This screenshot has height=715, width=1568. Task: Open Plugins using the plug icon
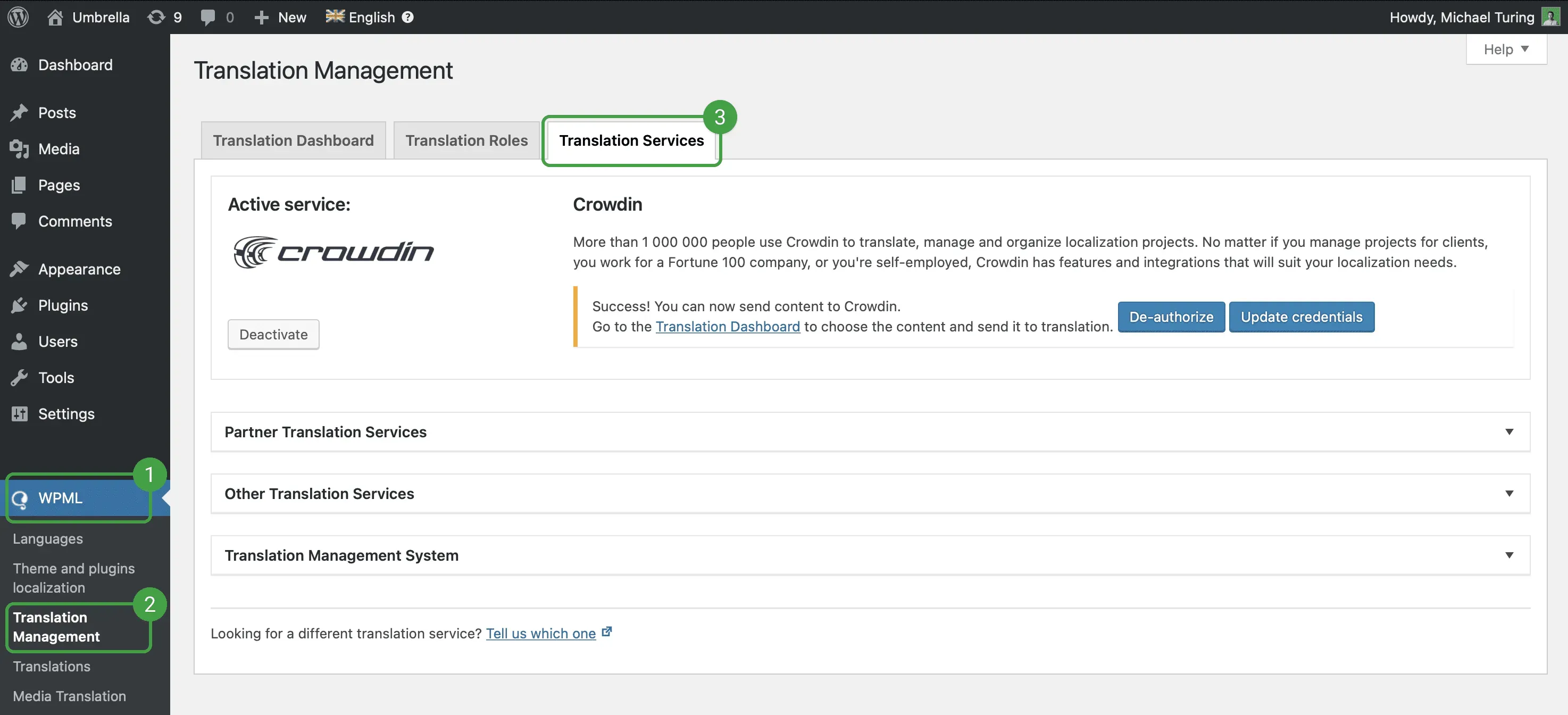[20, 305]
